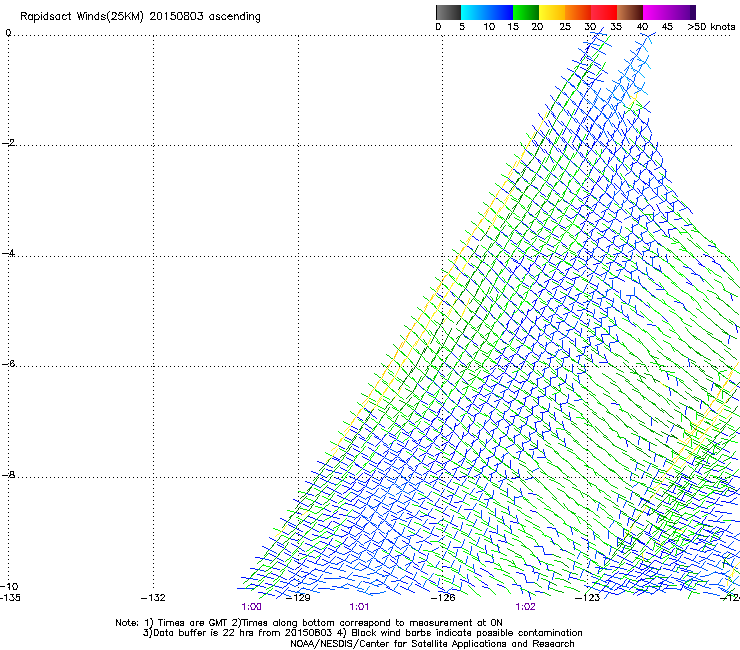Click the 0 latitude axis label
The width and height of the screenshot is (740, 650).
coord(8,33)
